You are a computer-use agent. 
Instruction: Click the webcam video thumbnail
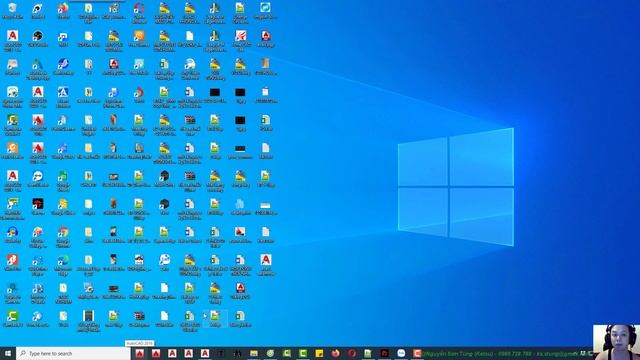[616, 342]
